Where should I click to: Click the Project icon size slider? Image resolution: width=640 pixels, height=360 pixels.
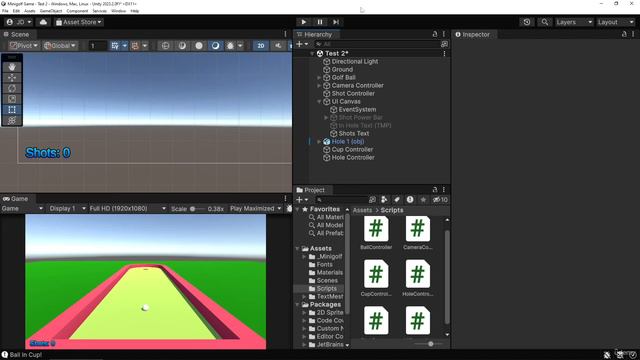pyautogui.click(x=428, y=344)
